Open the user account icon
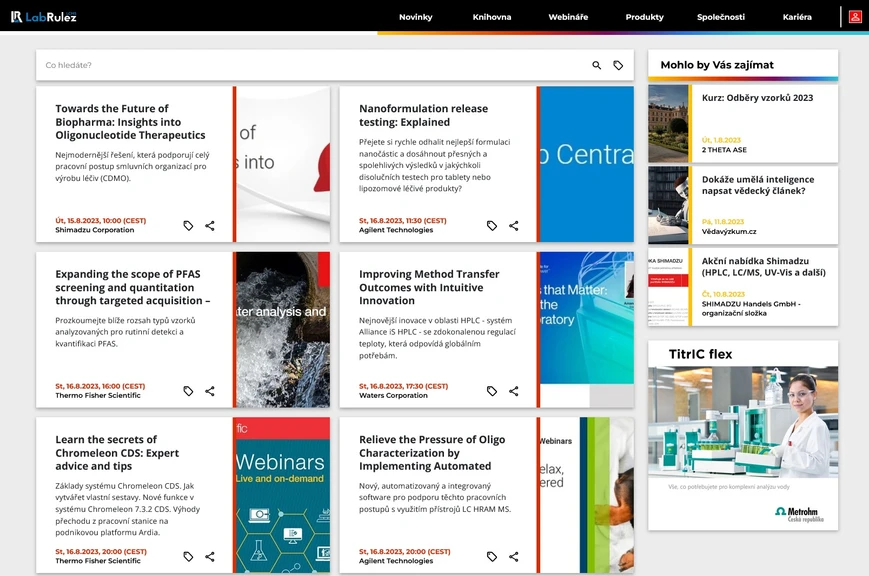The height and width of the screenshot is (576, 869). tap(855, 17)
